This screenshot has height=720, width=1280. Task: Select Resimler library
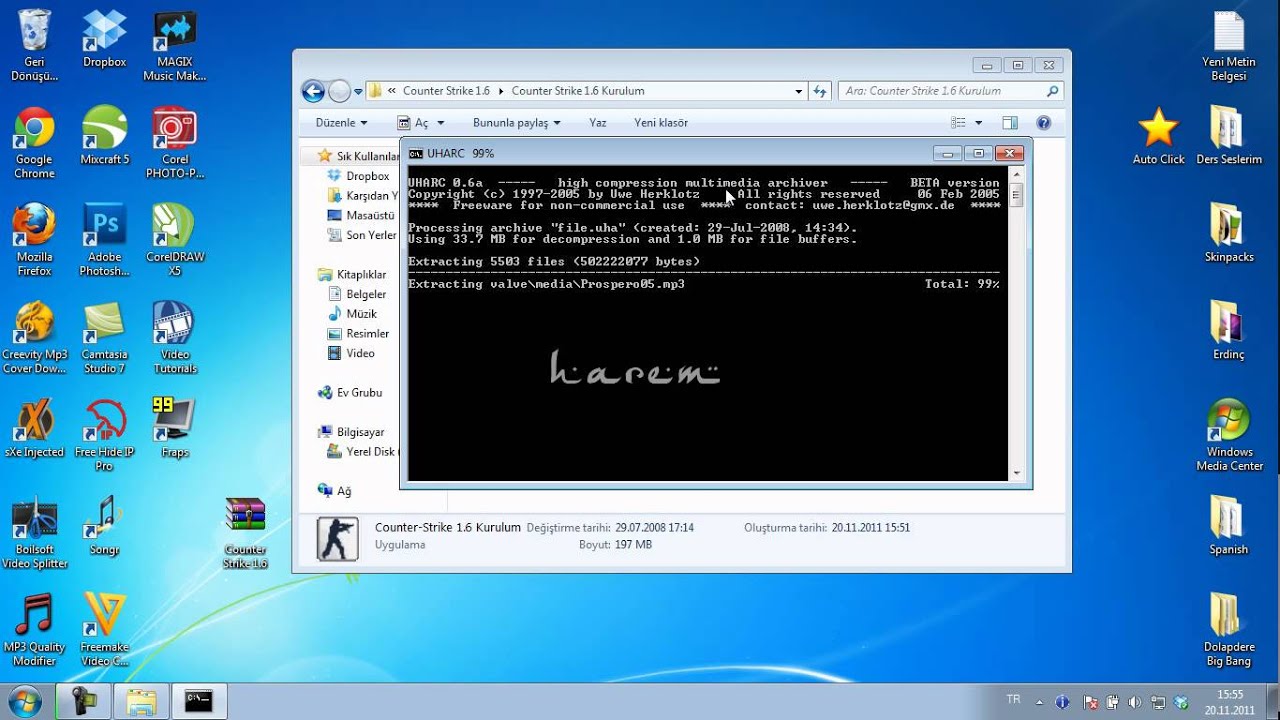click(x=358, y=333)
